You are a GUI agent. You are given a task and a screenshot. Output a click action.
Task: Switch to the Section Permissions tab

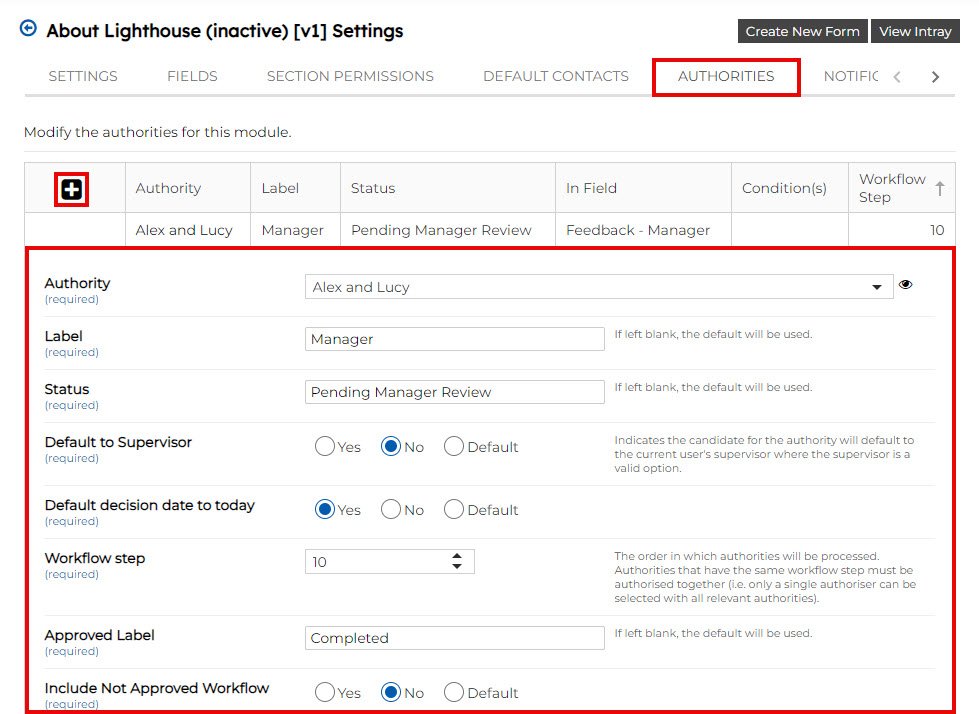tap(350, 76)
